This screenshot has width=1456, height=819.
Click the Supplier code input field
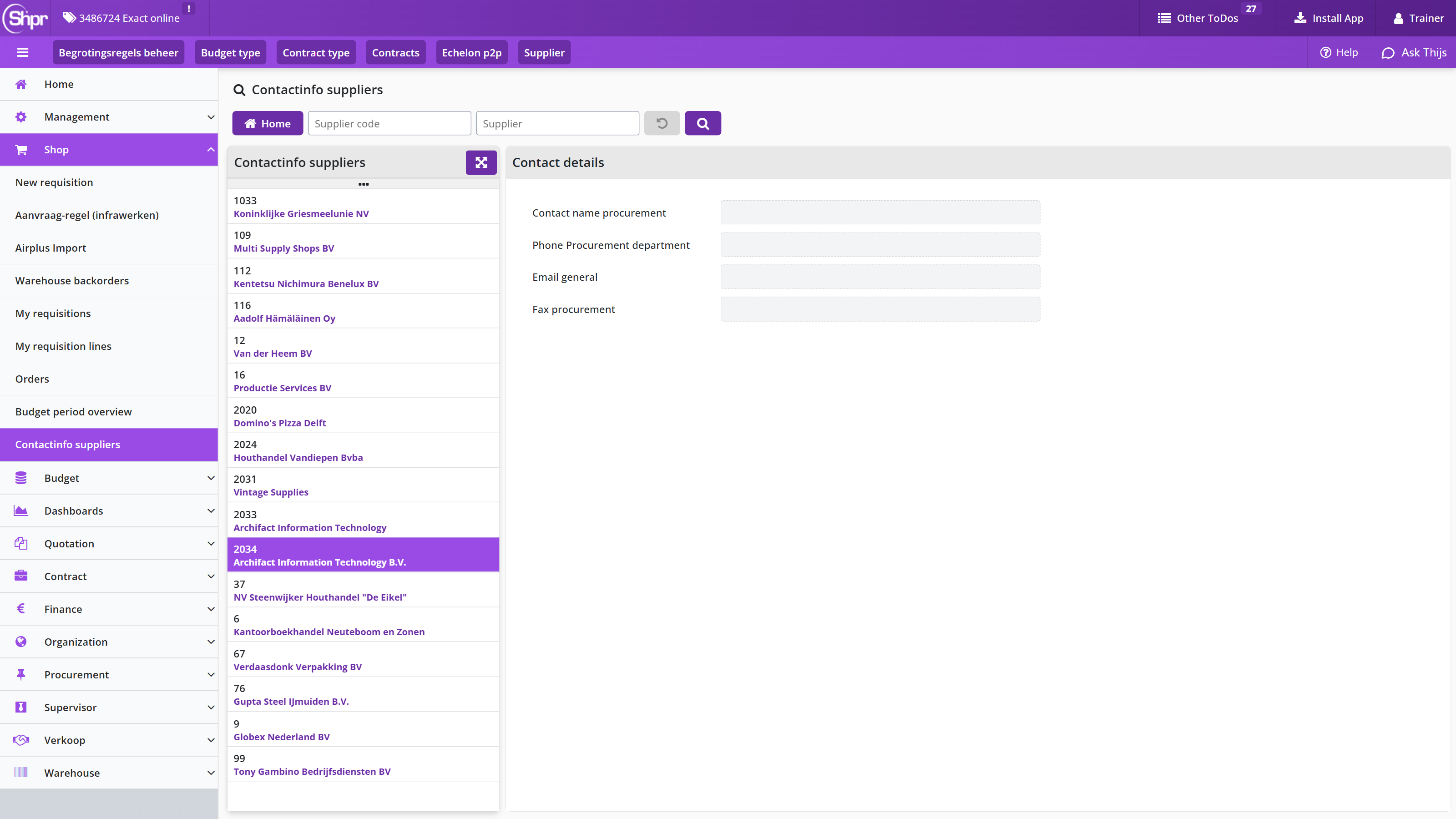(x=389, y=123)
